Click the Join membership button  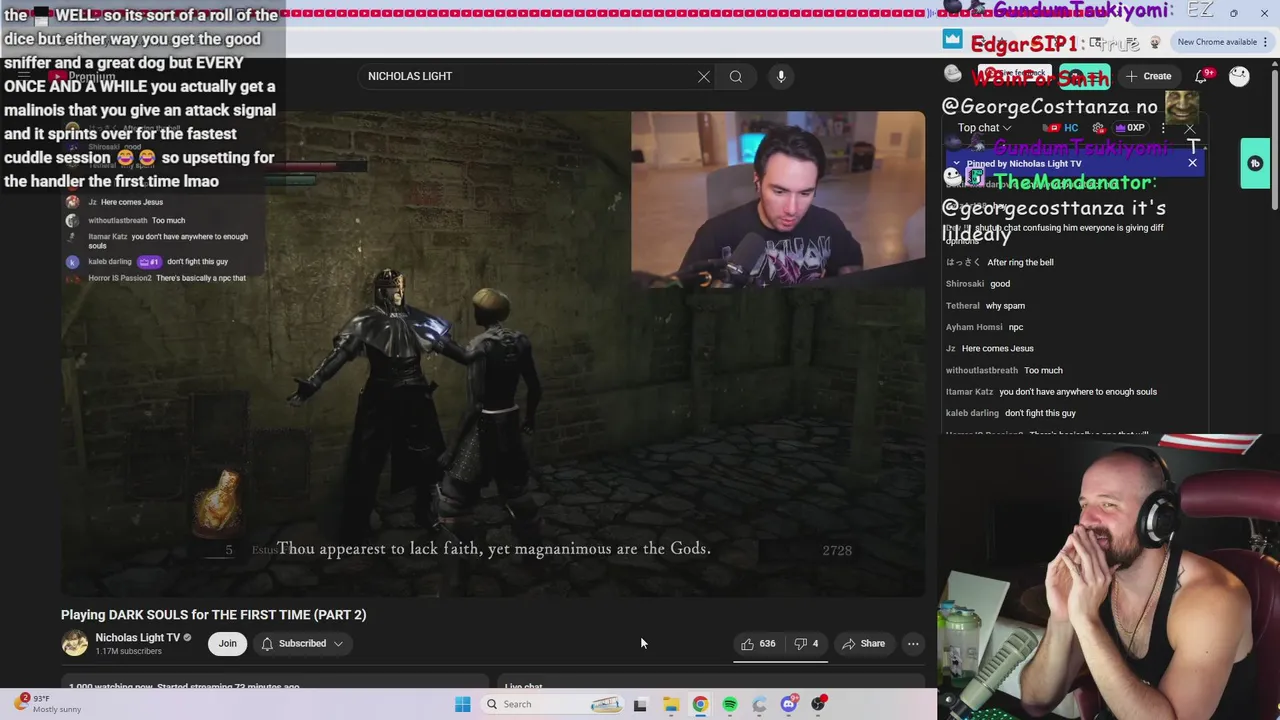(228, 644)
